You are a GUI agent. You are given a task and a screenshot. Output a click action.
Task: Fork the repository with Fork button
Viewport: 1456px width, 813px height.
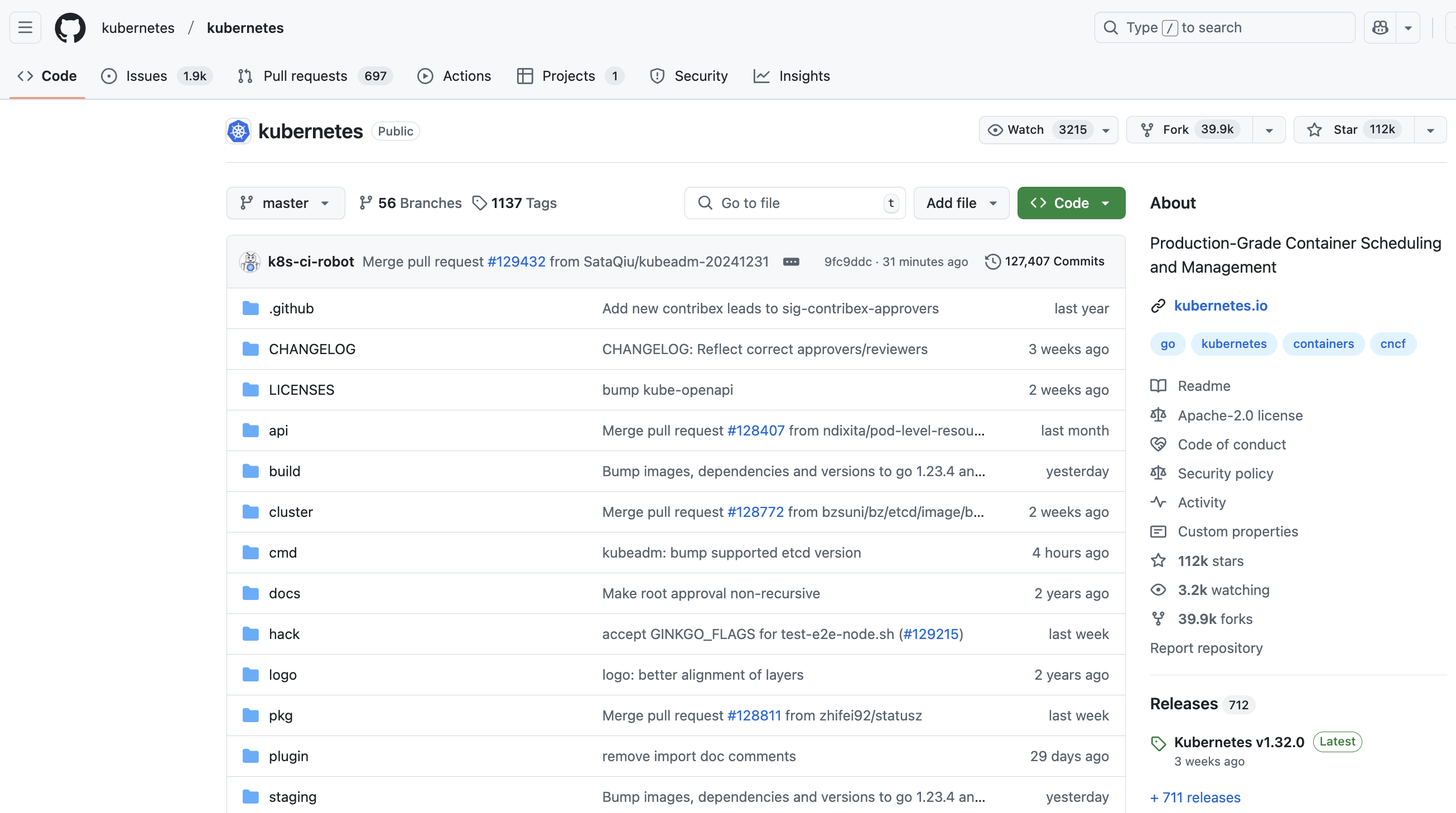pyautogui.click(x=1189, y=130)
